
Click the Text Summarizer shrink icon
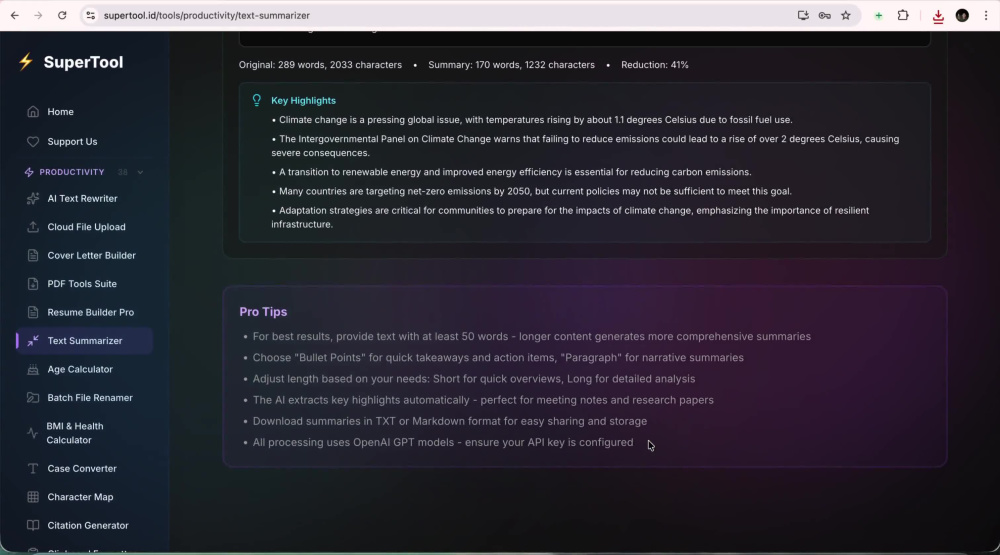33,341
